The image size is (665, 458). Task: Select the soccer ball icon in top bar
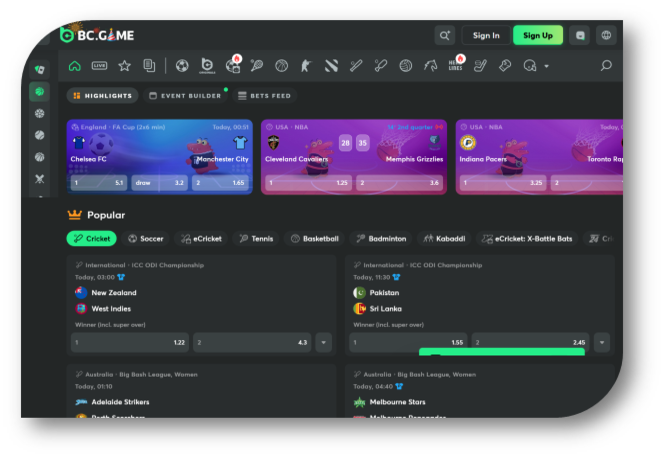(x=182, y=66)
